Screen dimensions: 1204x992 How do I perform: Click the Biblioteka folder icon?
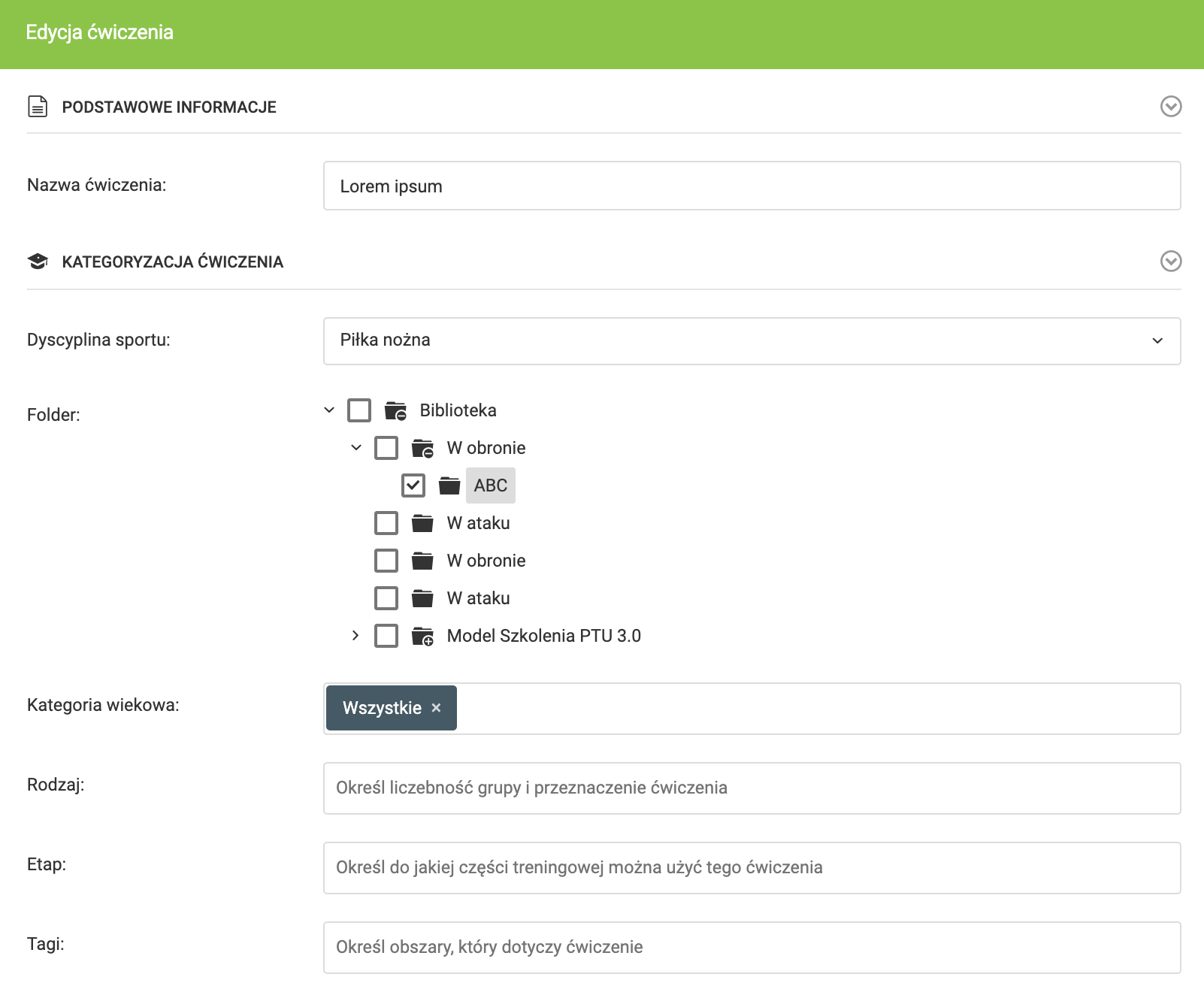[x=395, y=410]
